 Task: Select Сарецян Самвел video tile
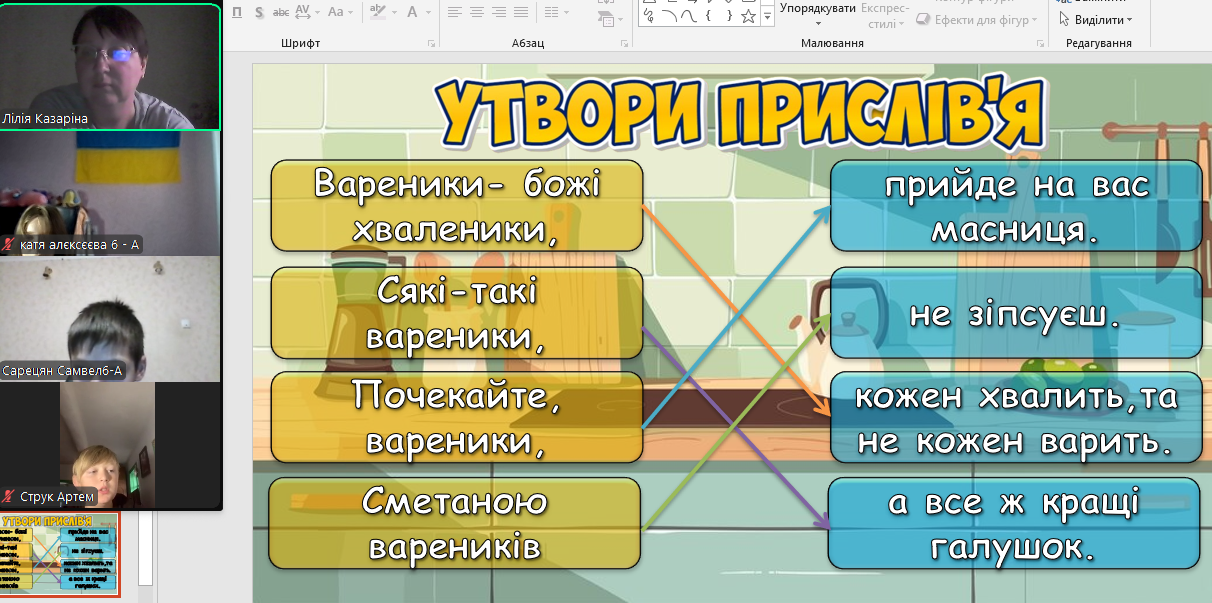(x=110, y=319)
